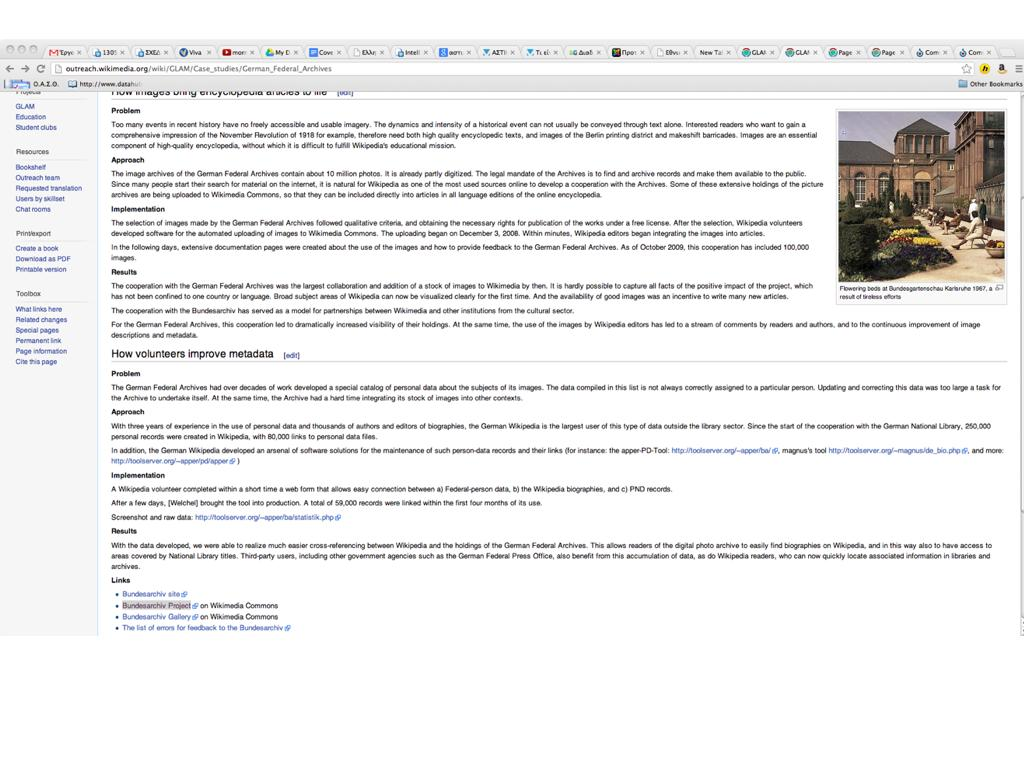Open Related changes in Toolbox

(x=41, y=319)
